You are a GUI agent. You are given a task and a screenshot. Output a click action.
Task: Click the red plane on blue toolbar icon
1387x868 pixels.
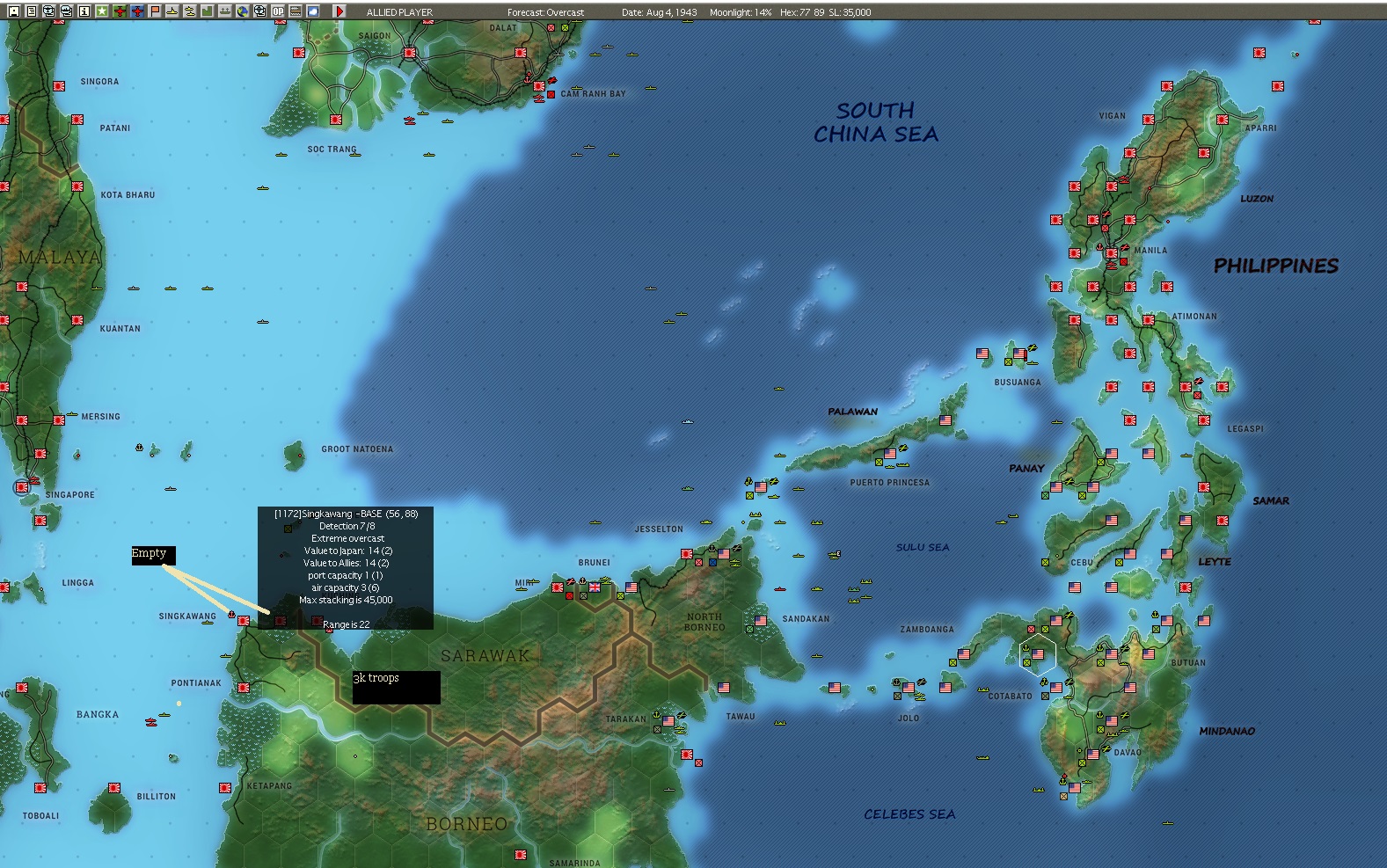pos(137,11)
